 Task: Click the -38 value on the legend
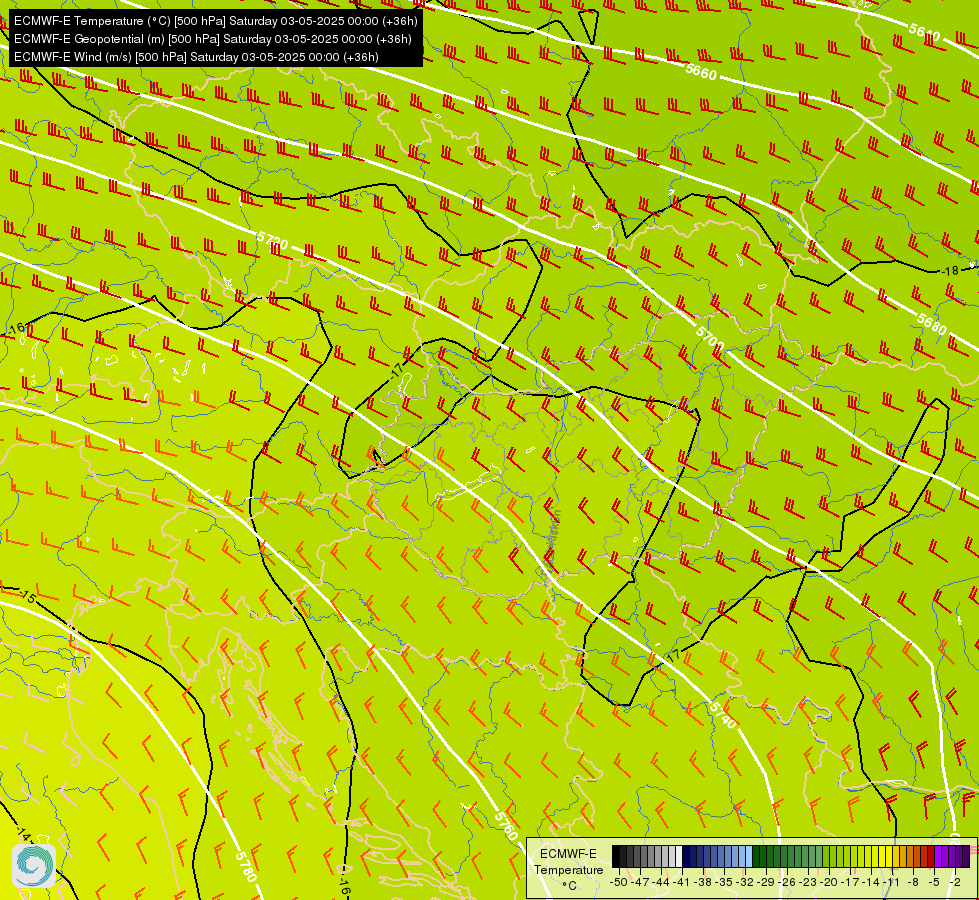(702, 882)
